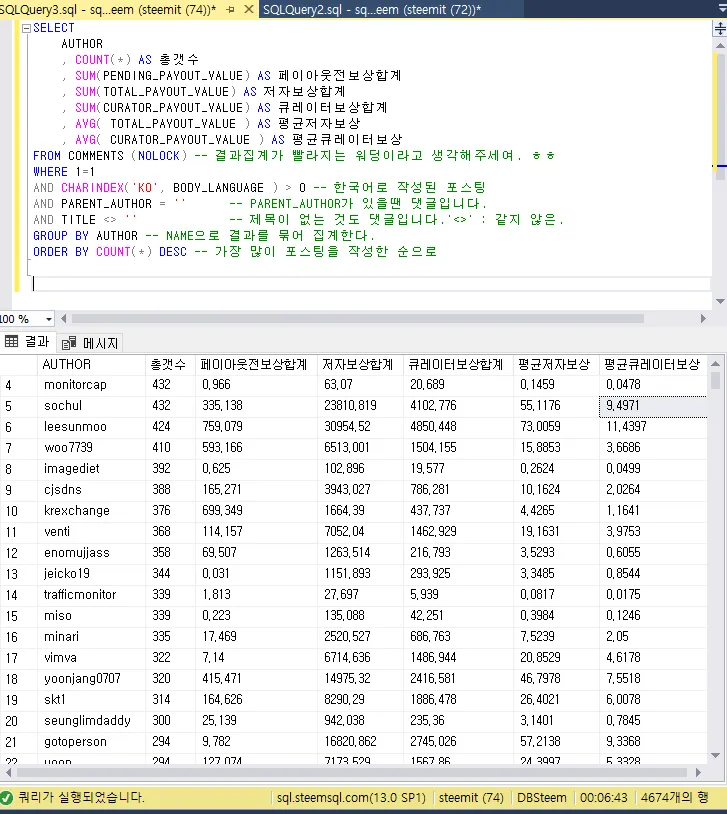
Task: Click results horizontal scroll left arrow
Action: coord(8,773)
